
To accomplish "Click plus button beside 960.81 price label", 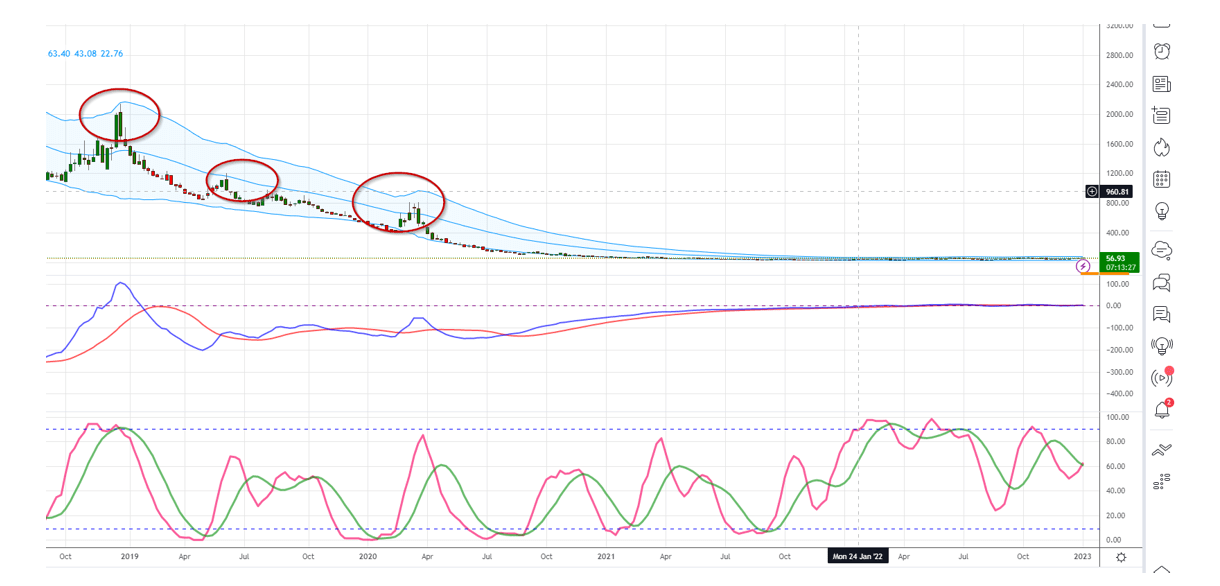I will (x=1092, y=191).
